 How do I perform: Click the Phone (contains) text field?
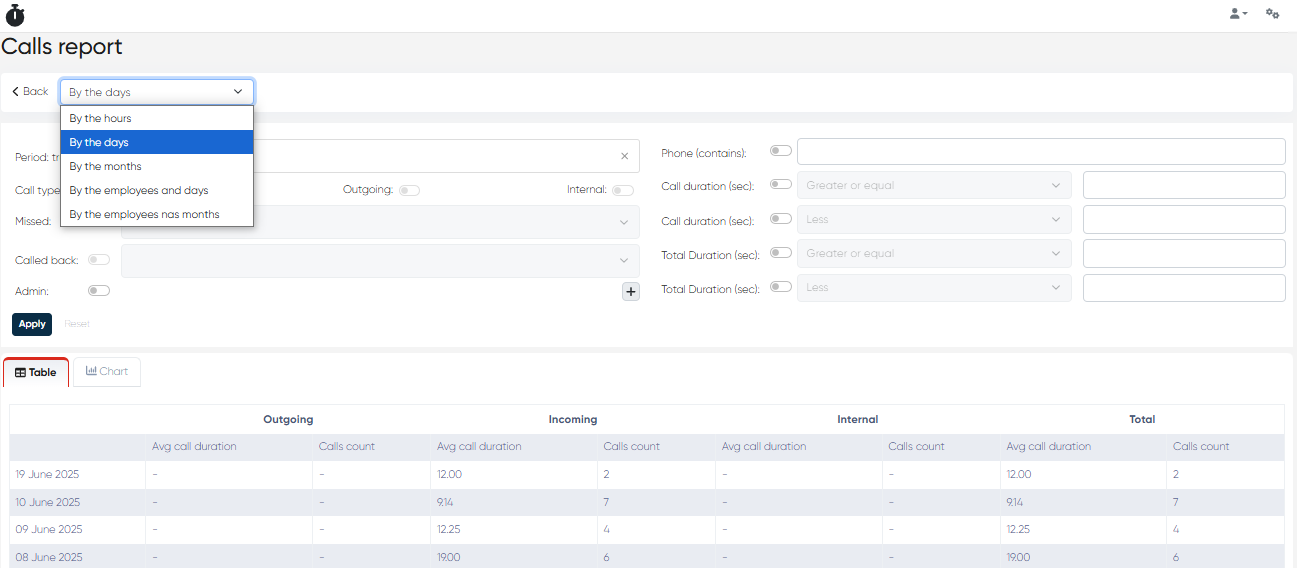coord(1040,152)
